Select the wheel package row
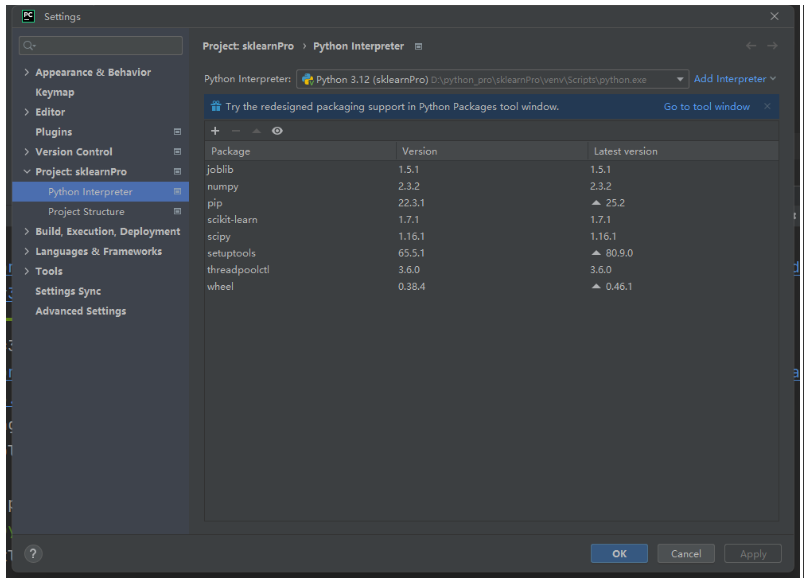The height and width of the screenshot is (586, 812). coord(491,286)
